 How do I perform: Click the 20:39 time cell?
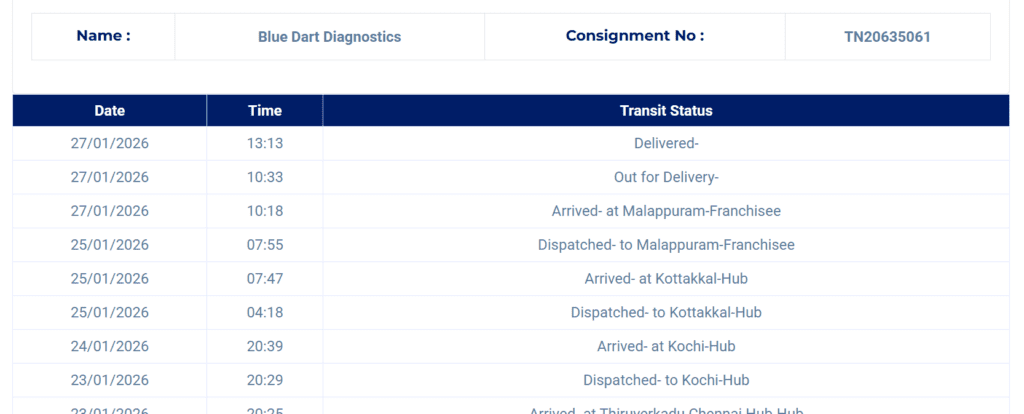265,347
